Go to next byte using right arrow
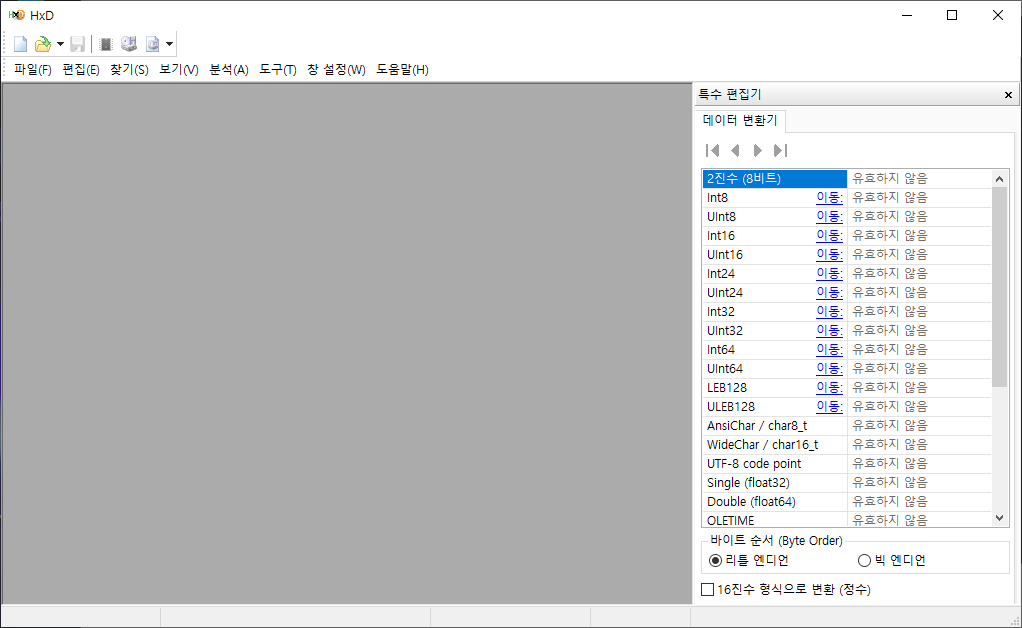The height and width of the screenshot is (628, 1022). (758, 151)
